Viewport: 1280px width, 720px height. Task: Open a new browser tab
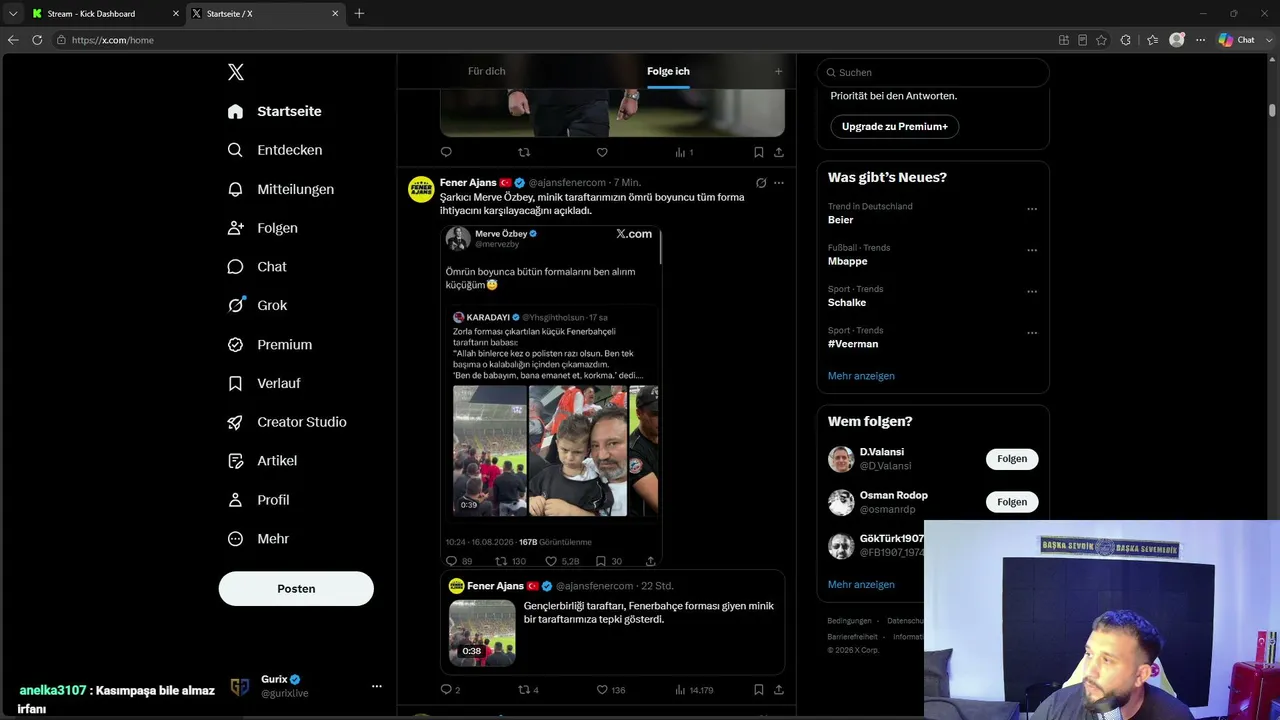click(x=359, y=13)
